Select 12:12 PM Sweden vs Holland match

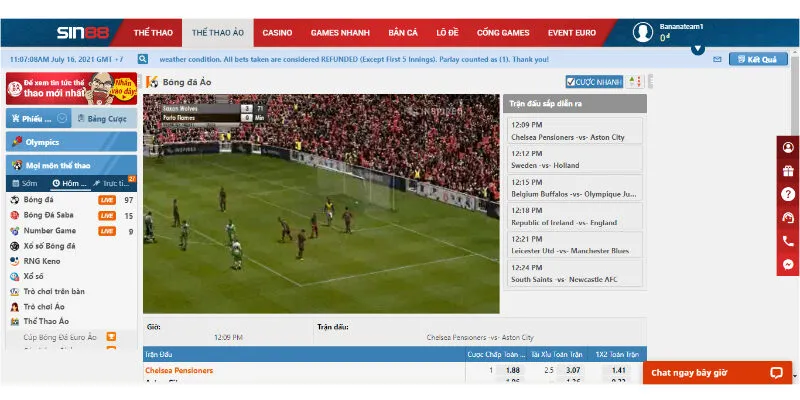point(575,160)
